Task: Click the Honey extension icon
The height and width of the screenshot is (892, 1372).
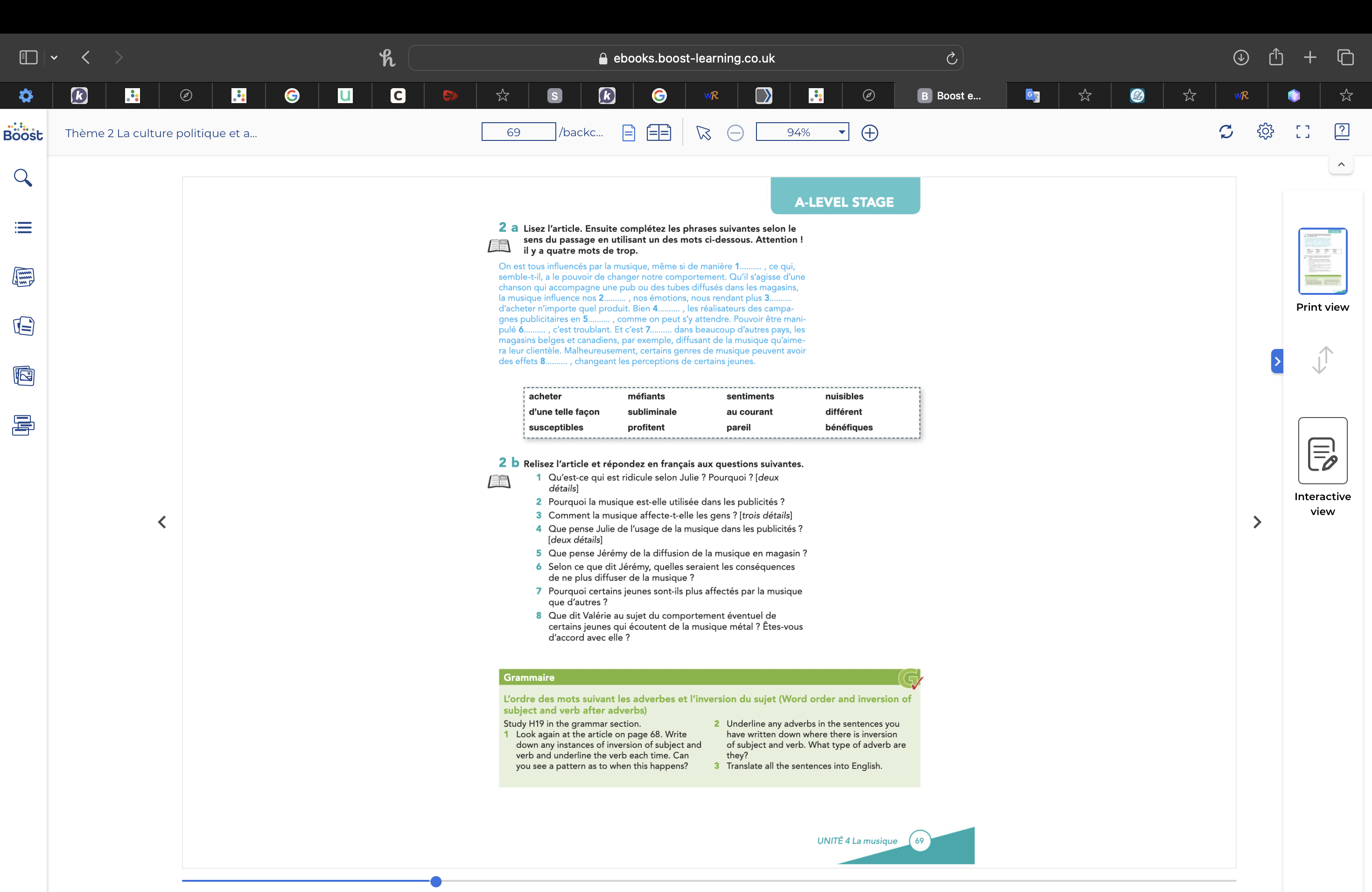Action: [x=387, y=58]
